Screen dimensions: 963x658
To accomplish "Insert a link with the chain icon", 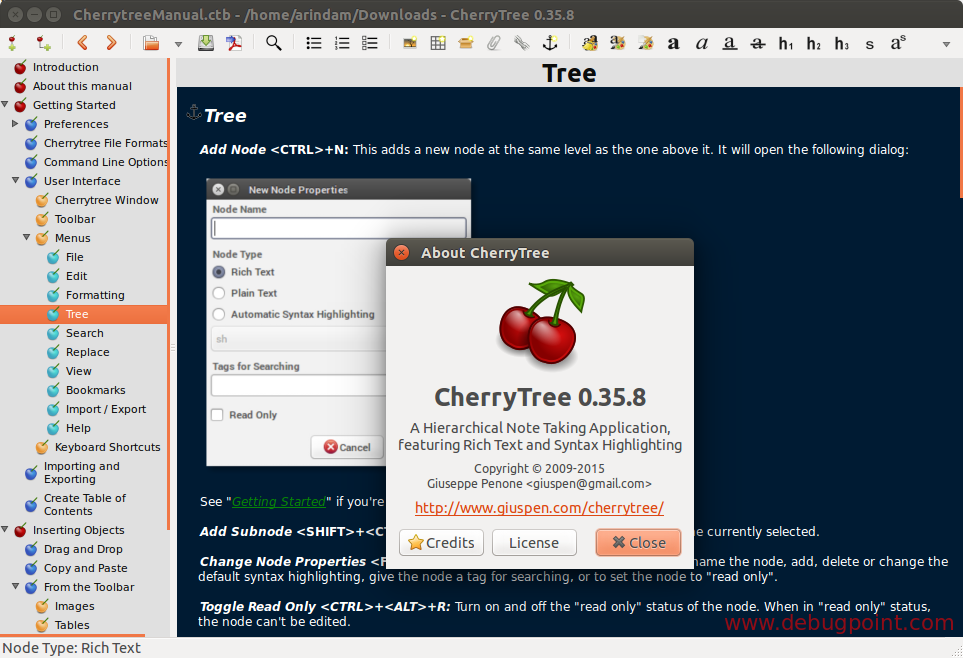I will coord(522,43).
